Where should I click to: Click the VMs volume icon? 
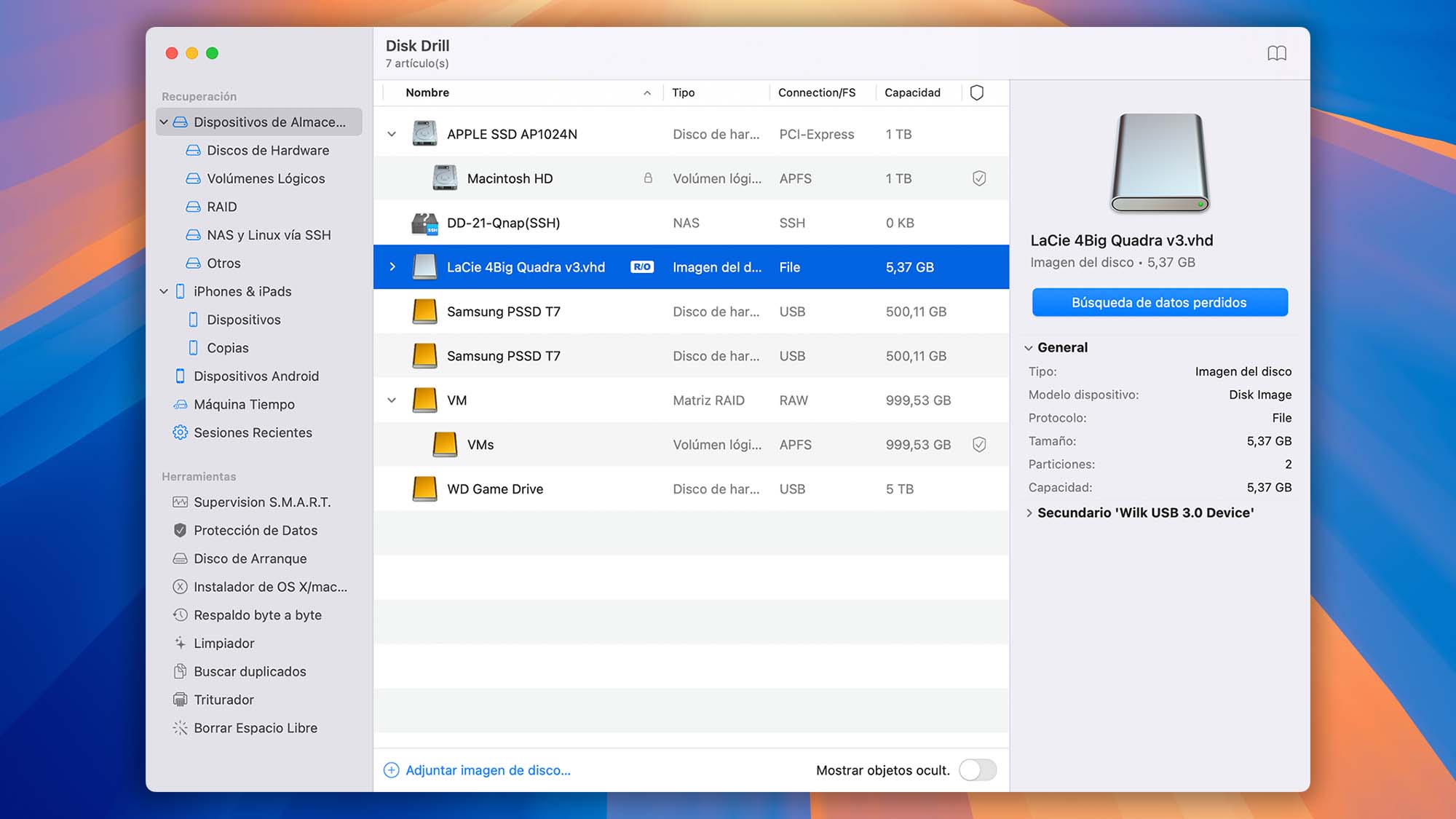coord(445,445)
